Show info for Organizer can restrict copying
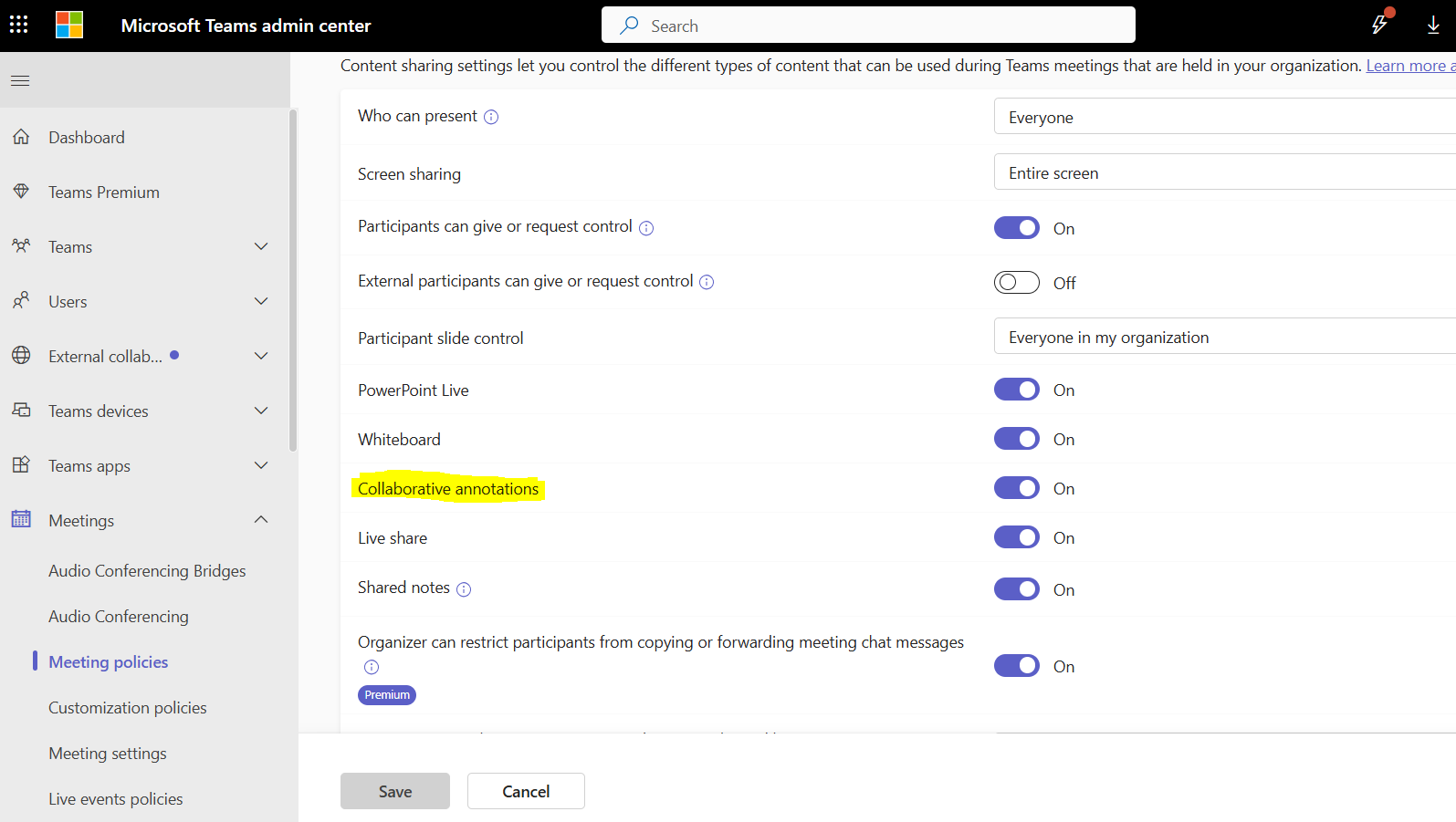This screenshot has width=1456, height=822. tap(372, 667)
